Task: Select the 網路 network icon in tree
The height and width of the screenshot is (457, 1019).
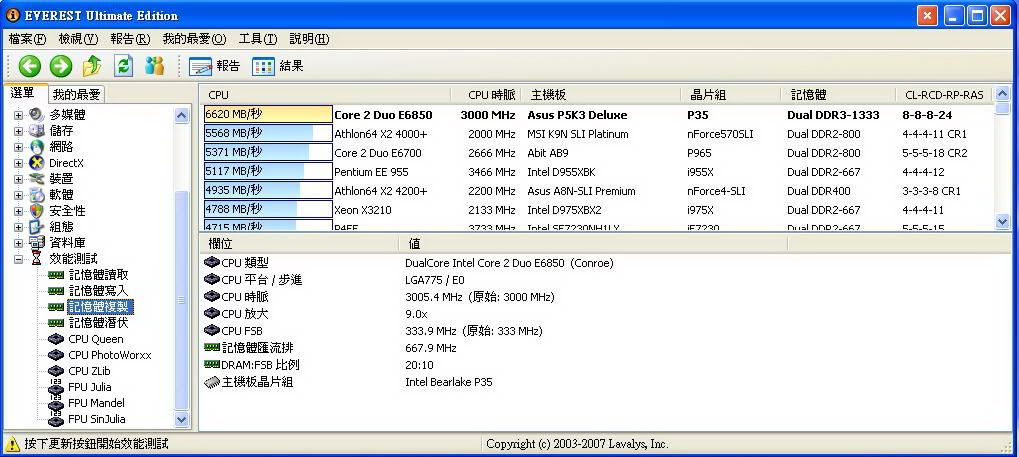Action: (37, 147)
